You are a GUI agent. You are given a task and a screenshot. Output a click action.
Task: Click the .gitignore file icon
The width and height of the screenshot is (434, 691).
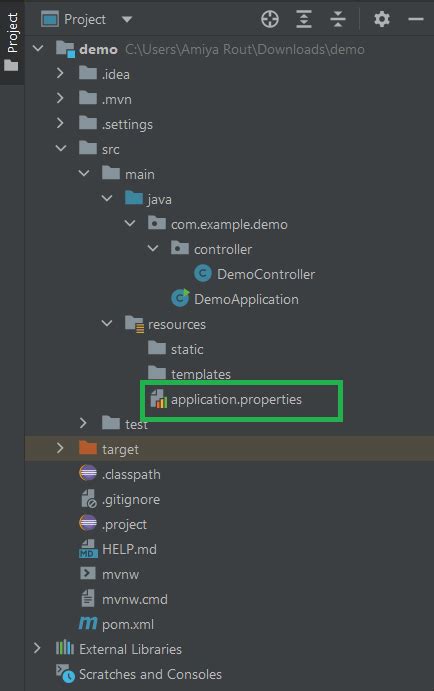[x=89, y=499]
